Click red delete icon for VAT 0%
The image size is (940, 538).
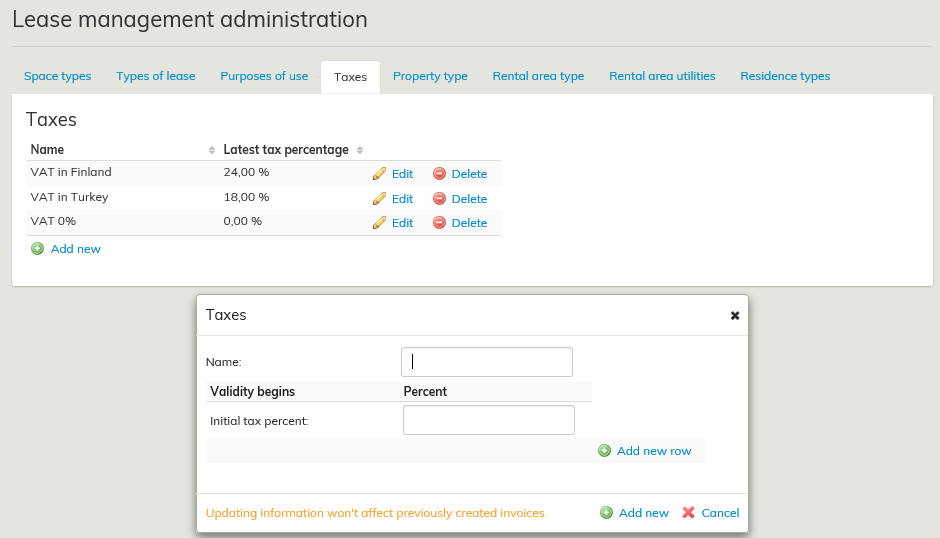click(x=439, y=223)
